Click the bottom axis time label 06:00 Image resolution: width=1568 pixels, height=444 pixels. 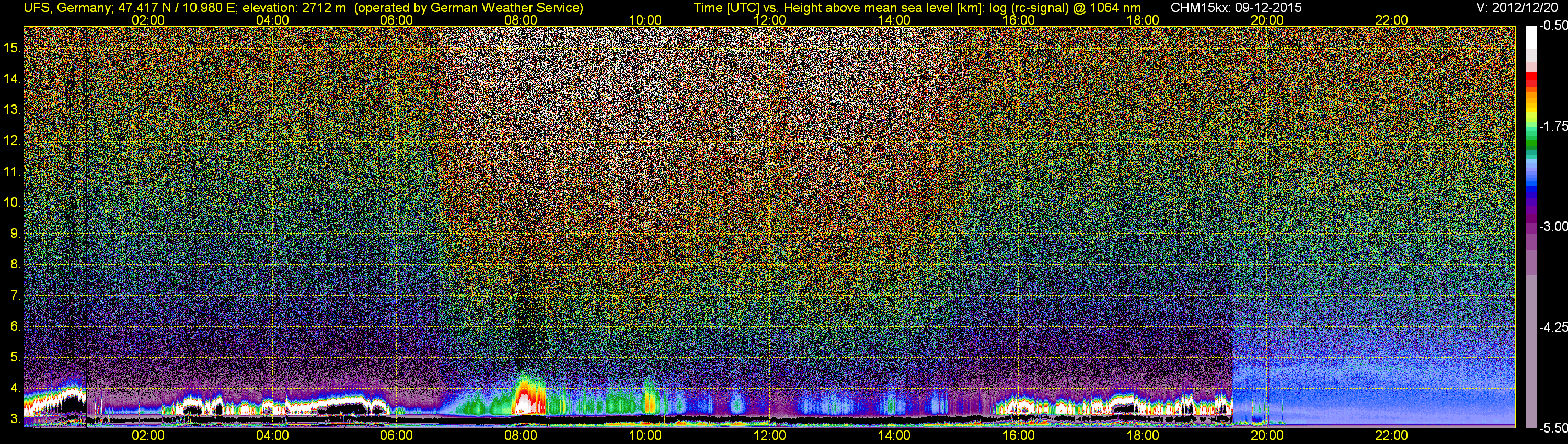point(396,436)
